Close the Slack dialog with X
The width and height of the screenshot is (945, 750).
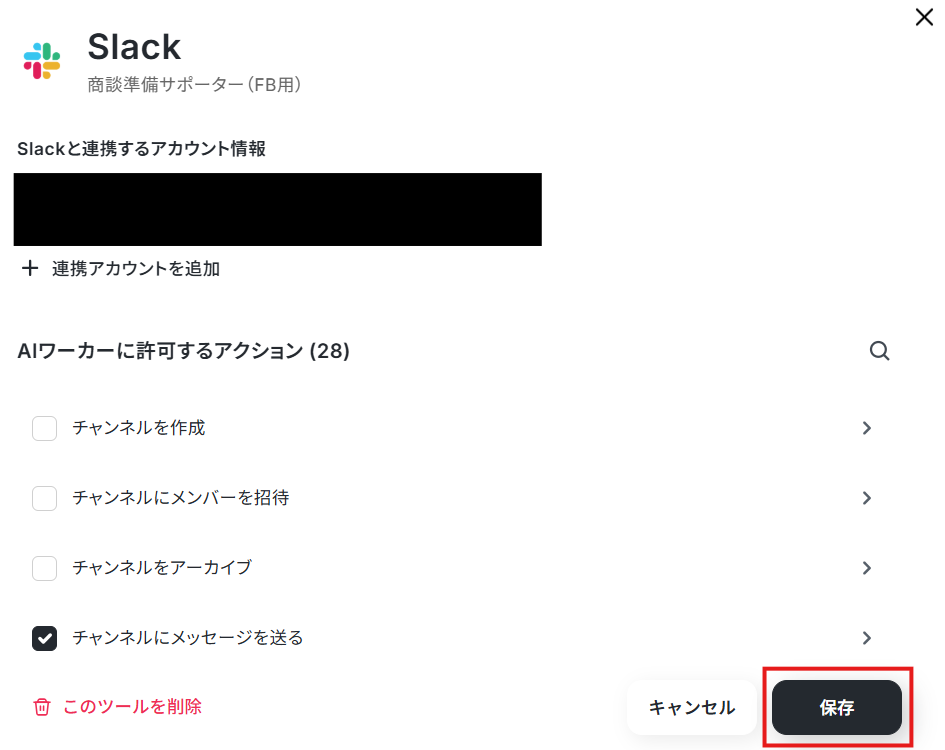click(x=924, y=17)
